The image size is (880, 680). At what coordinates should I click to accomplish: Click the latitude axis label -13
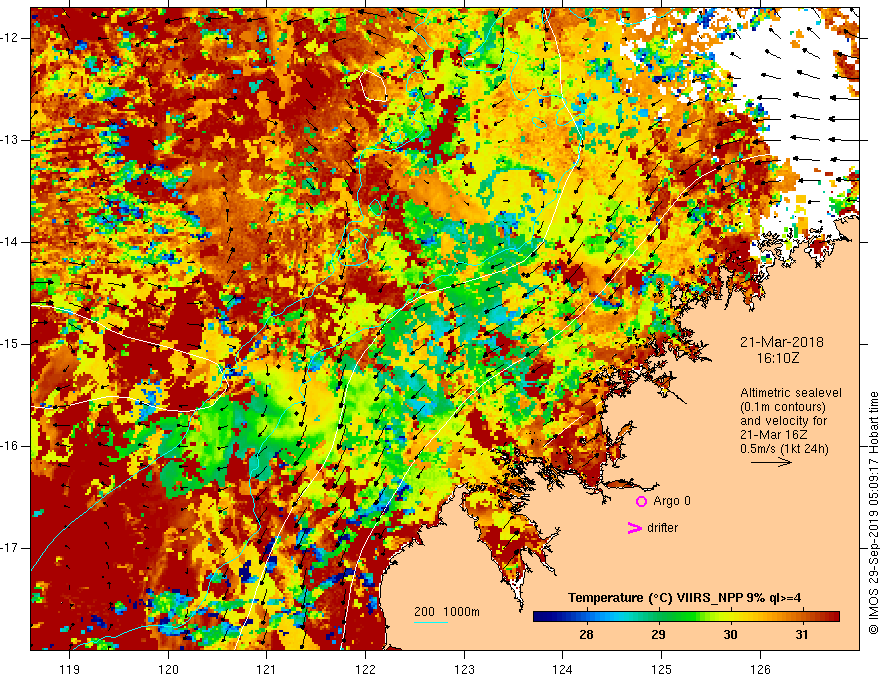(10, 140)
